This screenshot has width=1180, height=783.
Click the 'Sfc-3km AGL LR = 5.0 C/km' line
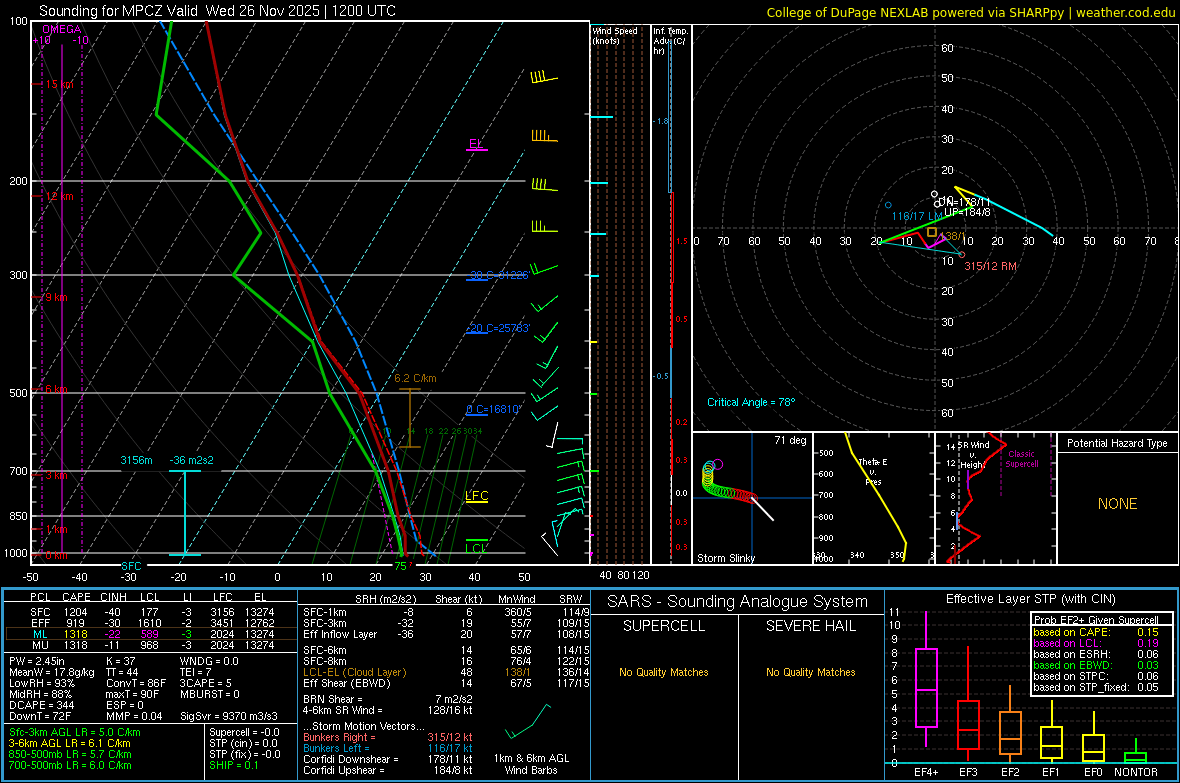tap(75, 732)
